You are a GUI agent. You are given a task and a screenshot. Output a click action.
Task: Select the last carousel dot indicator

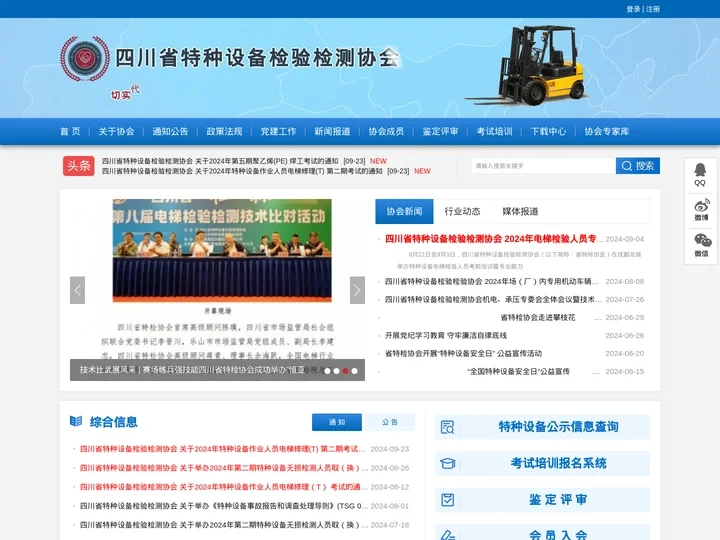click(354, 371)
